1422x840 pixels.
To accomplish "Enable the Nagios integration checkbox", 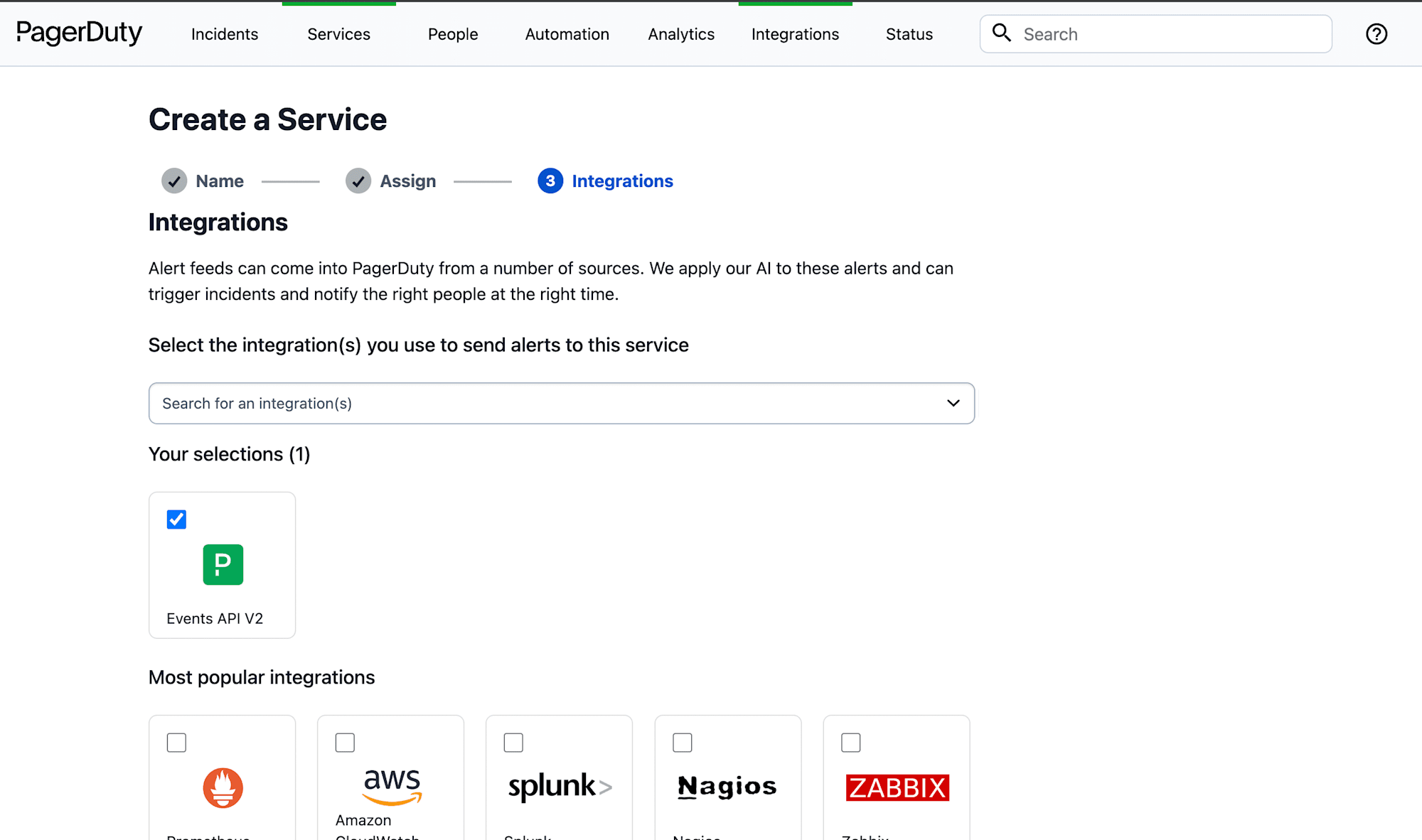I will click(683, 742).
